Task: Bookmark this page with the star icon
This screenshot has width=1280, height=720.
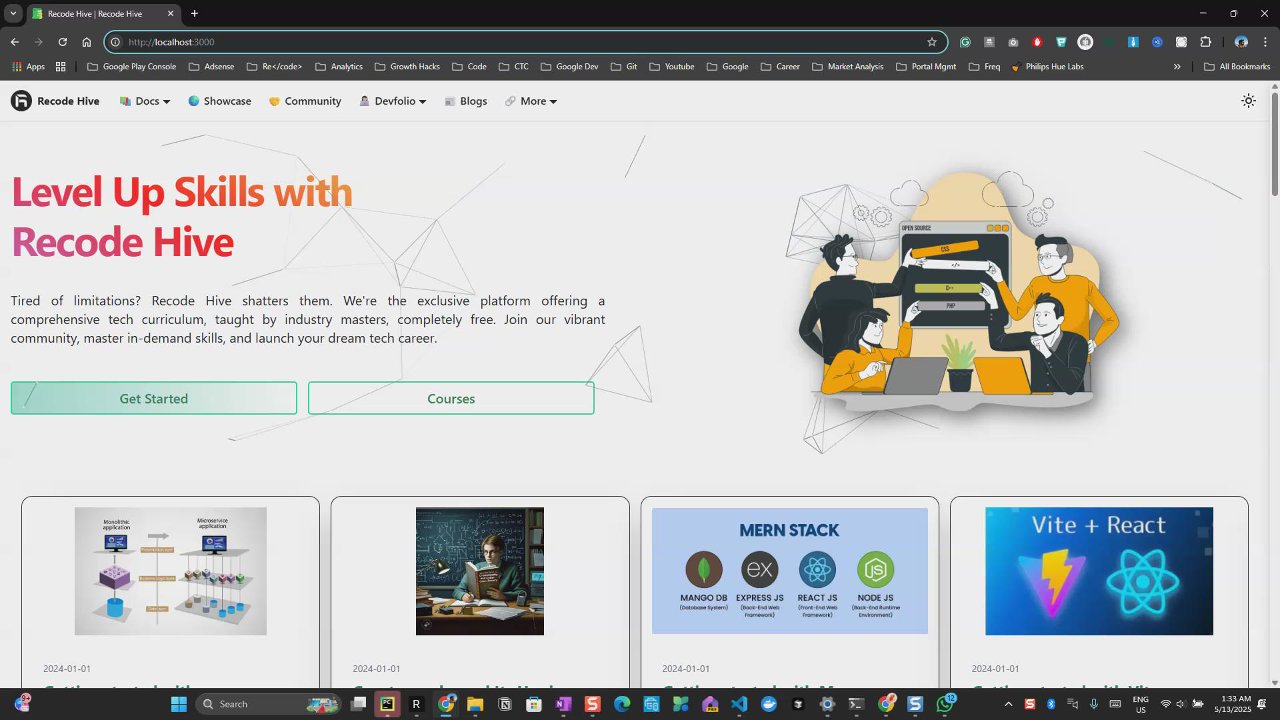Action: point(932,42)
